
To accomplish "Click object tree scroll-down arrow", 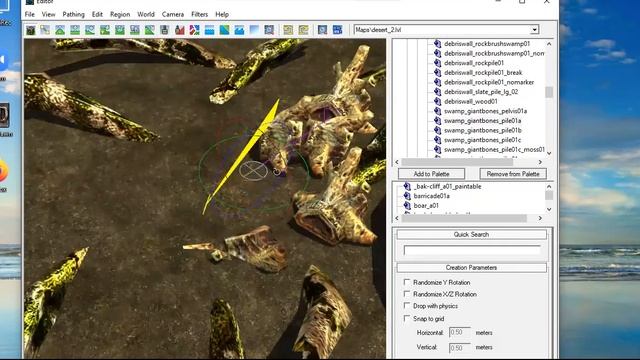I will 549,153.
